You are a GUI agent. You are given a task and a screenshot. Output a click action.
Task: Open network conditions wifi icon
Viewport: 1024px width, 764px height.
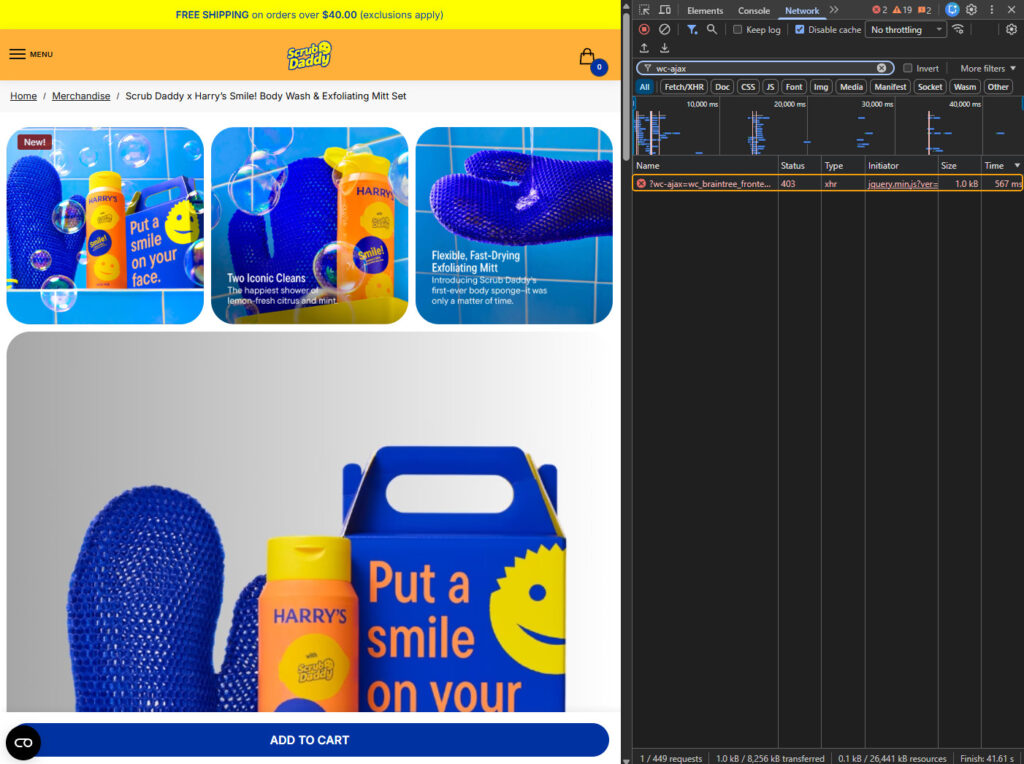(x=958, y=29)
